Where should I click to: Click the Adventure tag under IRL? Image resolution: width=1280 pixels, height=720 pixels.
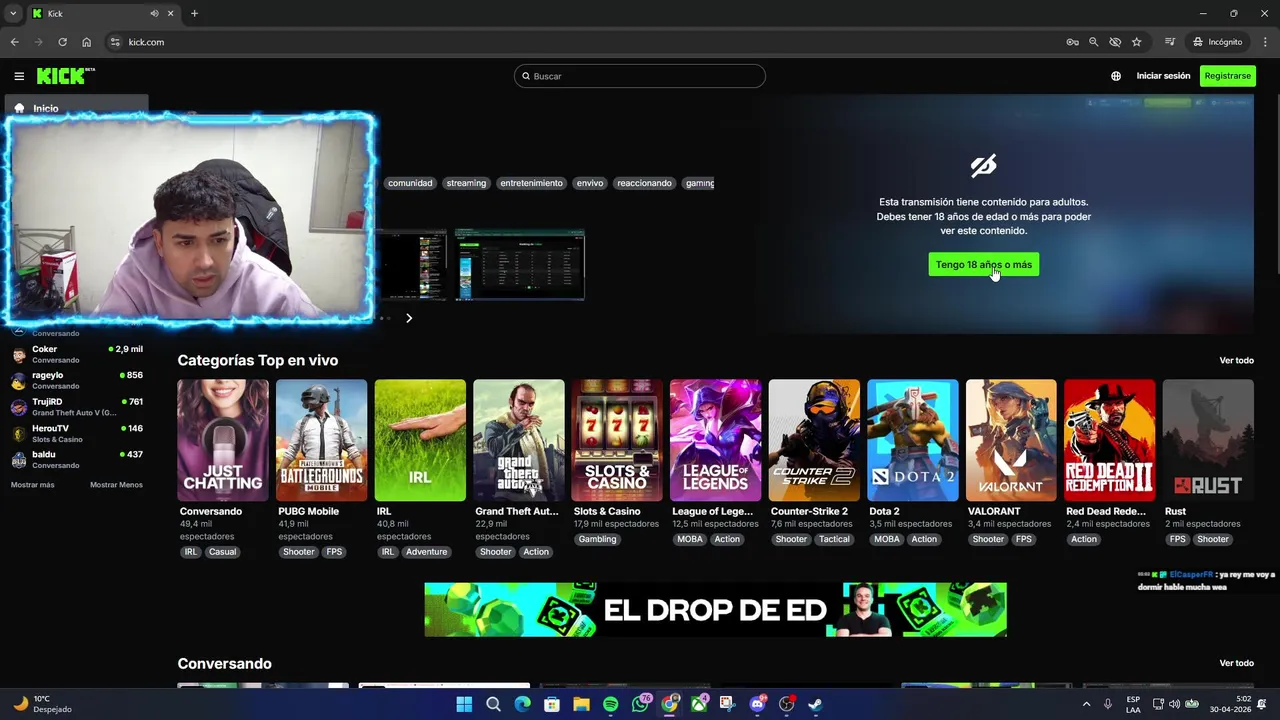pyautogui.click(x=426, y=552)
